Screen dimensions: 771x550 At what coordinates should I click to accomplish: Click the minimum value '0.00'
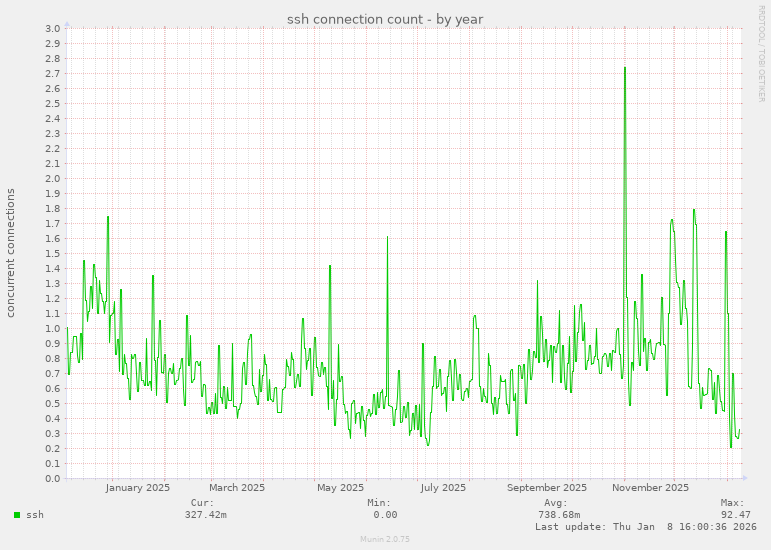(x=385, y=515)
